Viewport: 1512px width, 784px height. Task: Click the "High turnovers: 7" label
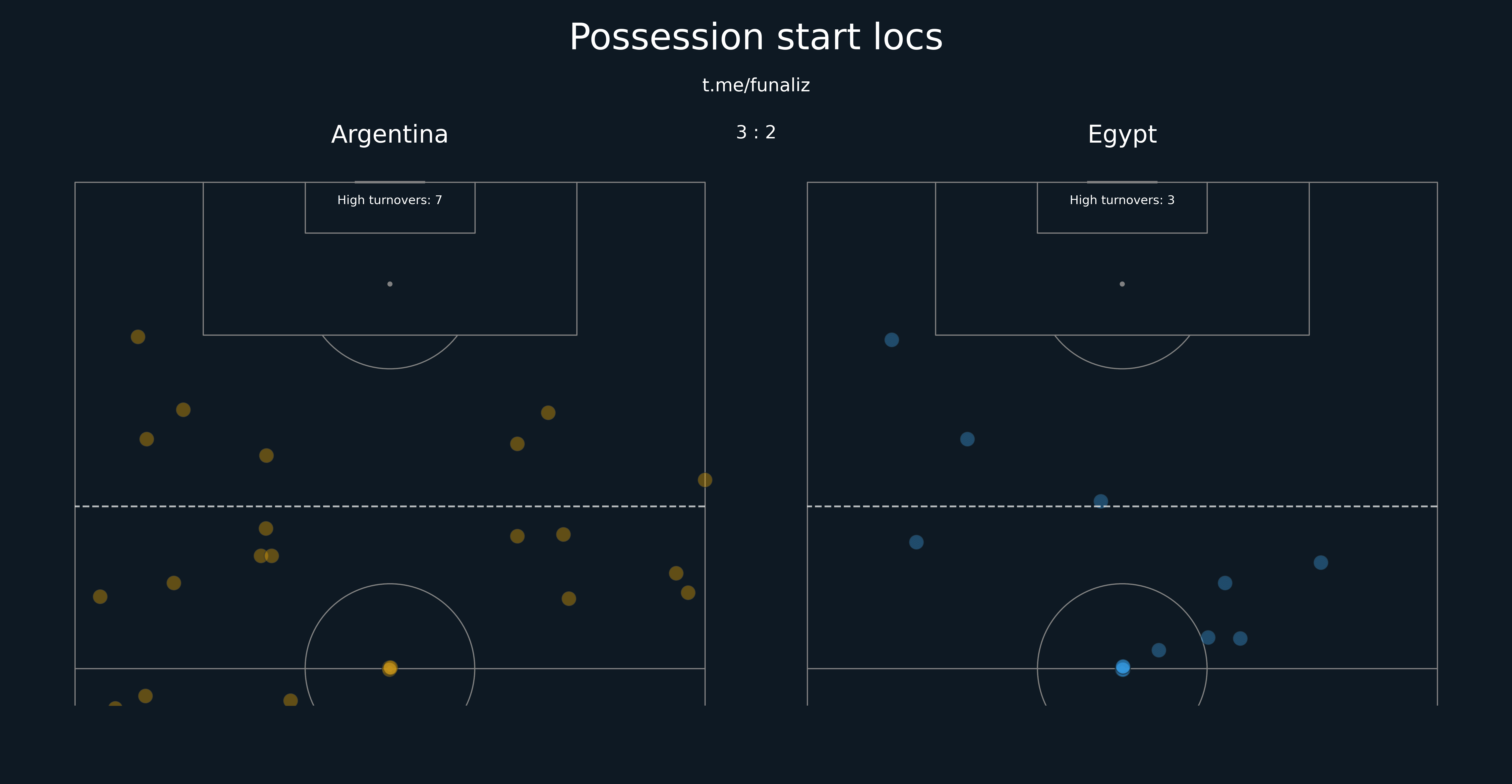[390, 200]
